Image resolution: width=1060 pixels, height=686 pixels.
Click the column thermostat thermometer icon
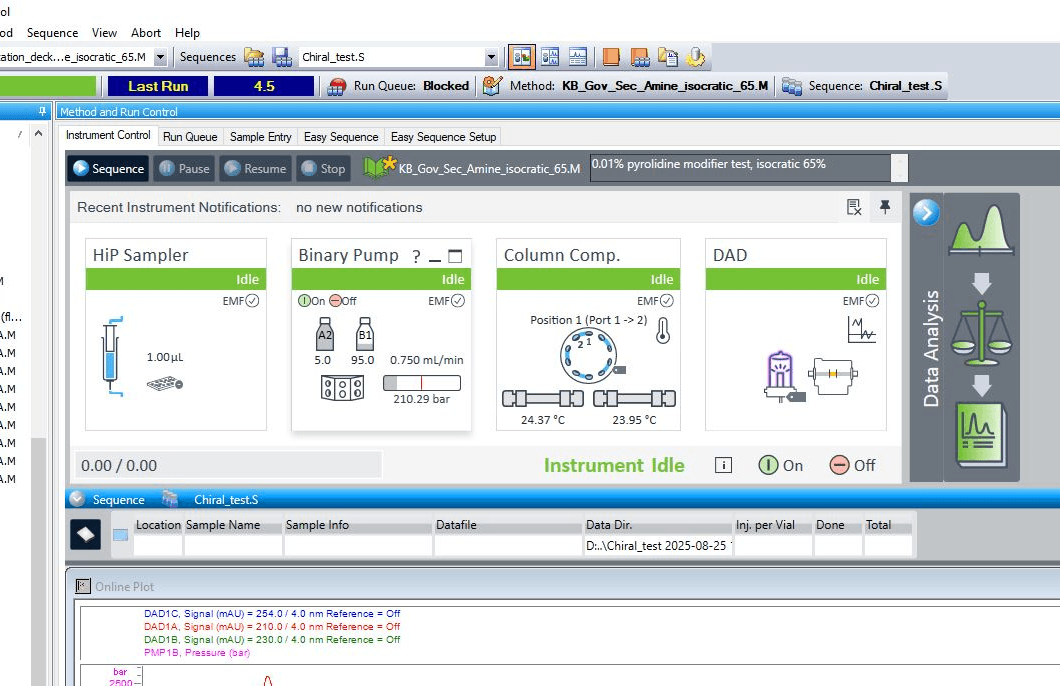click(x=663, y=331)
